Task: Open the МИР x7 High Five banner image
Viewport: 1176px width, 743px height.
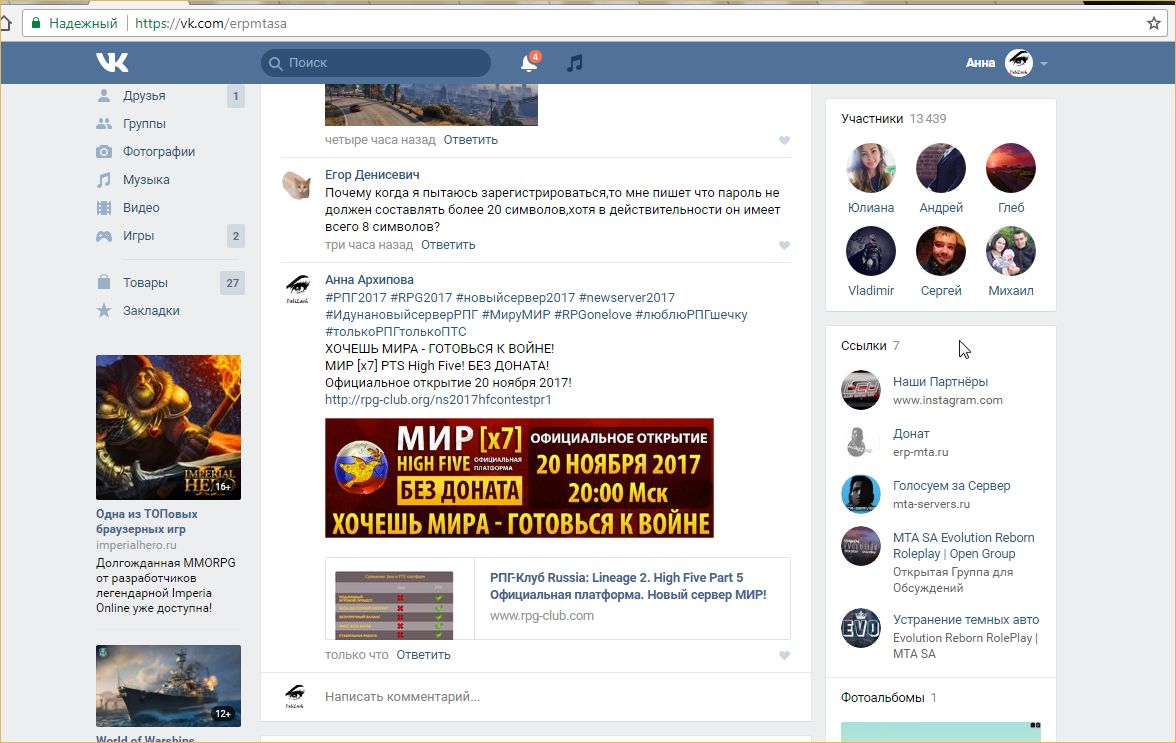Action: [x=519, y=478]
